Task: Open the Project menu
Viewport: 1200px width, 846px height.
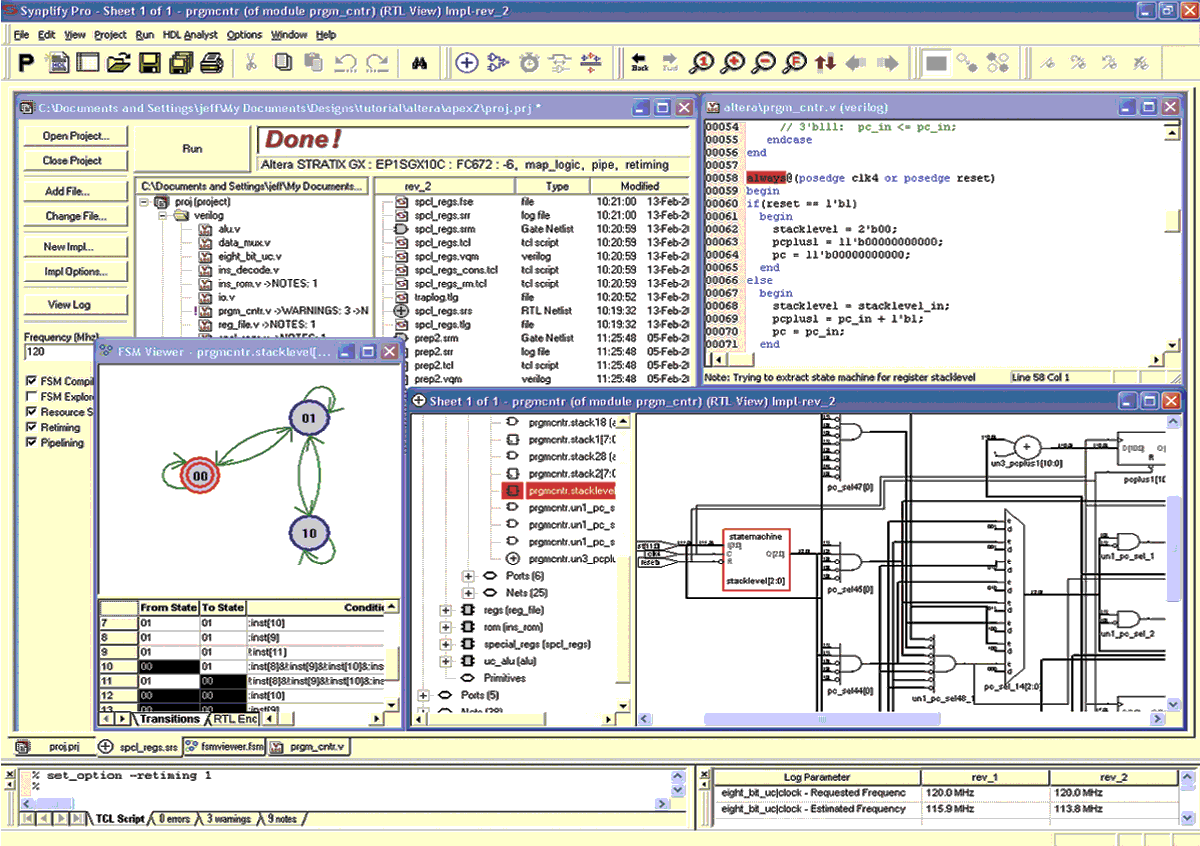Action: 110,35
